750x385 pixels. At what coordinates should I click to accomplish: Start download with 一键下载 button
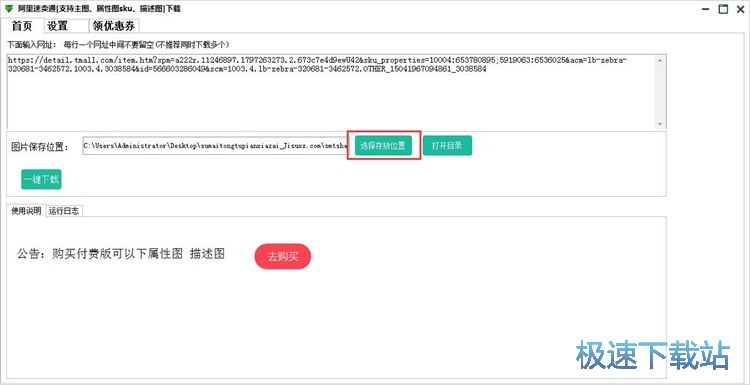pos(41,179)
